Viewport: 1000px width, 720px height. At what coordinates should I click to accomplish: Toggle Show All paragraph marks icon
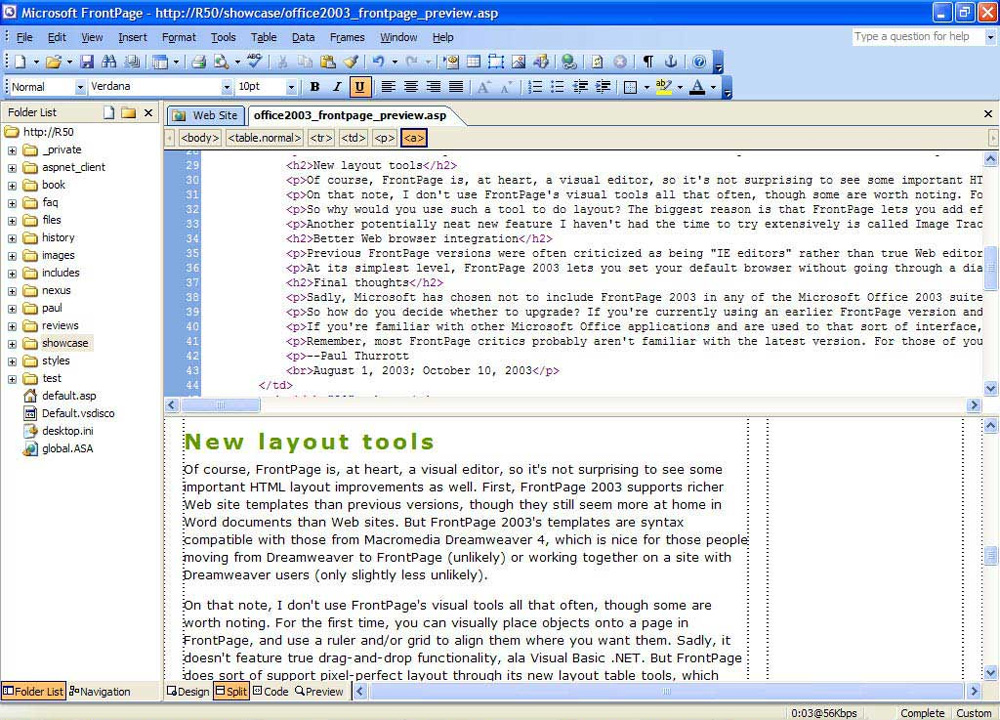648,62
